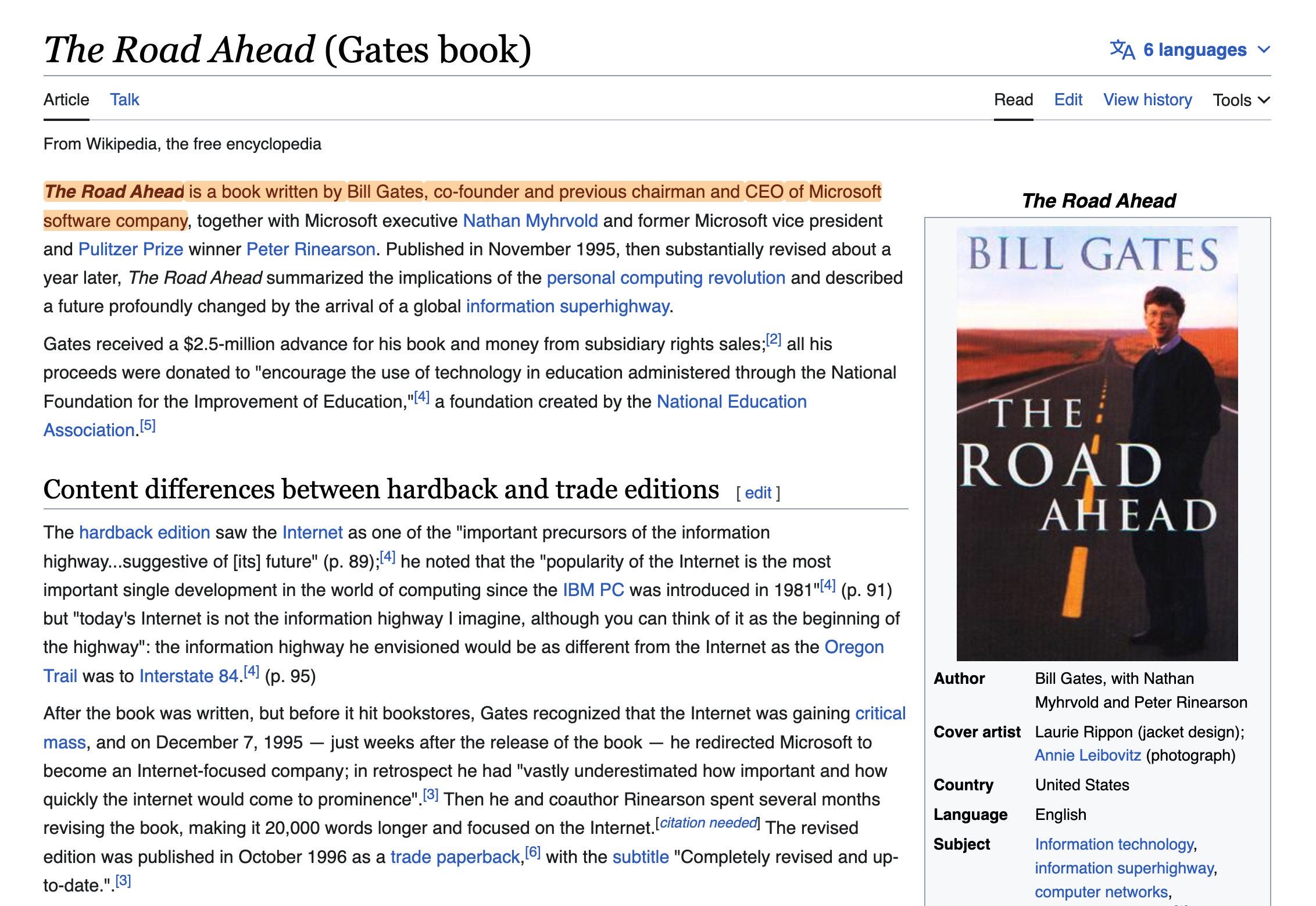The width and height of the screenshot is (1316, 906).
Task: Select the Read tab
Action: click(1013, 99)
